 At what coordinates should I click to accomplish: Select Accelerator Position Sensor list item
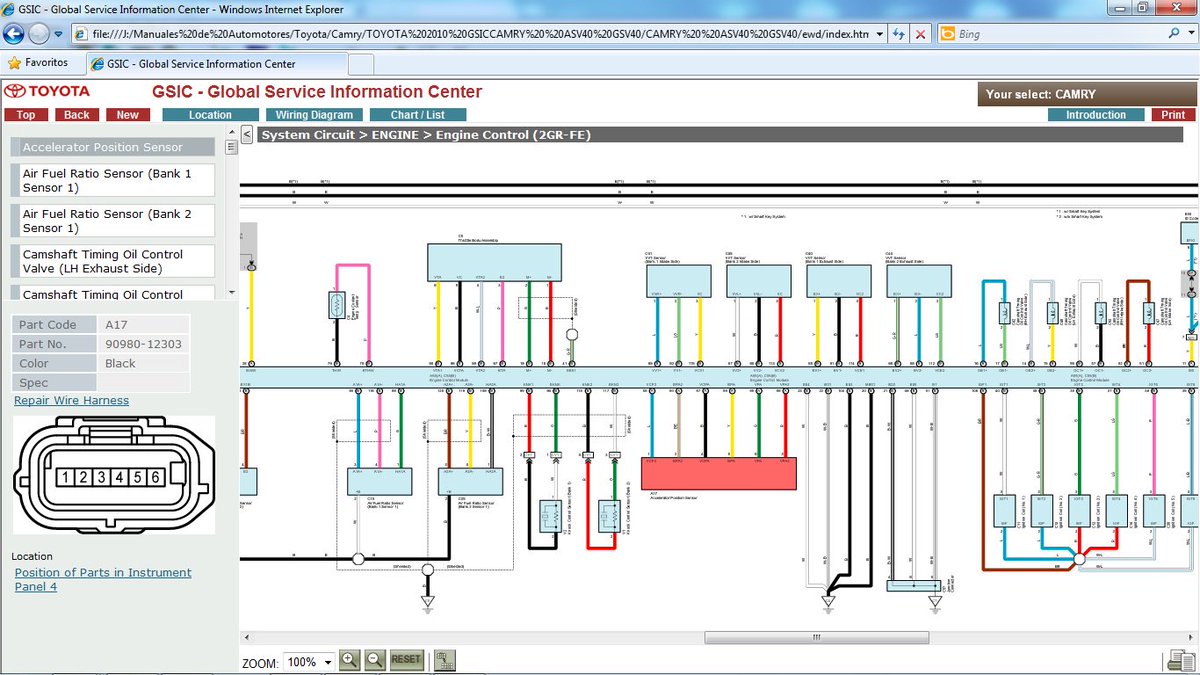[x=113, y=147]
